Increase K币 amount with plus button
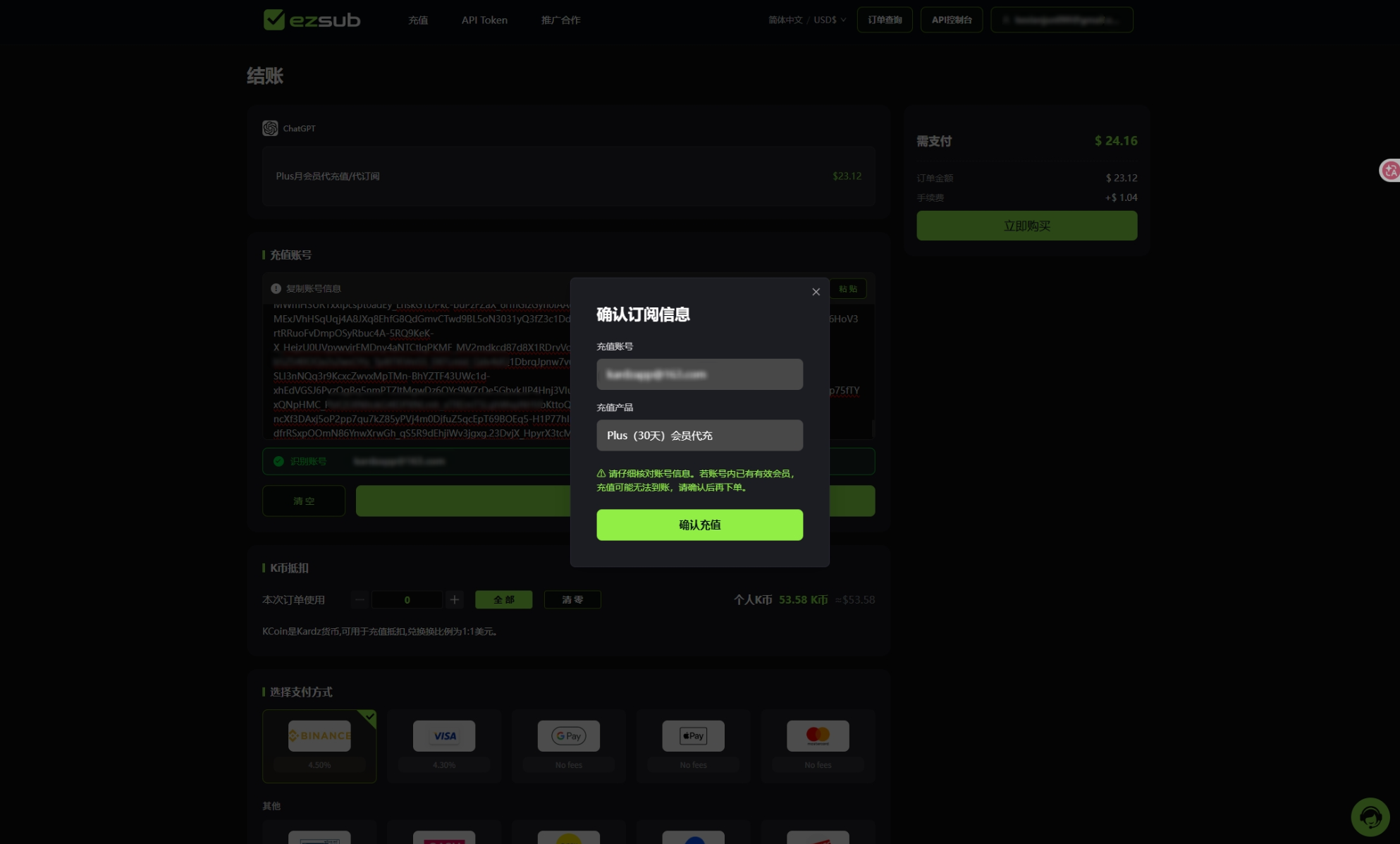 [455, 599]
